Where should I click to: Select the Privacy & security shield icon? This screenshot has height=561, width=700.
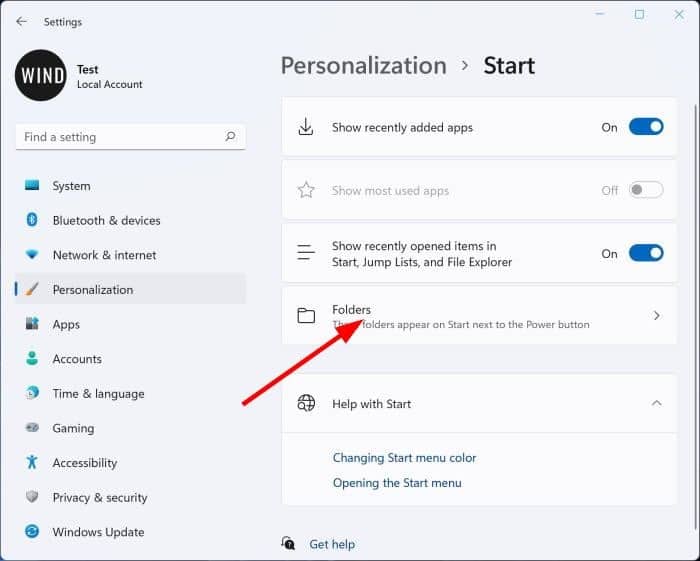click(x=32, y=497)
